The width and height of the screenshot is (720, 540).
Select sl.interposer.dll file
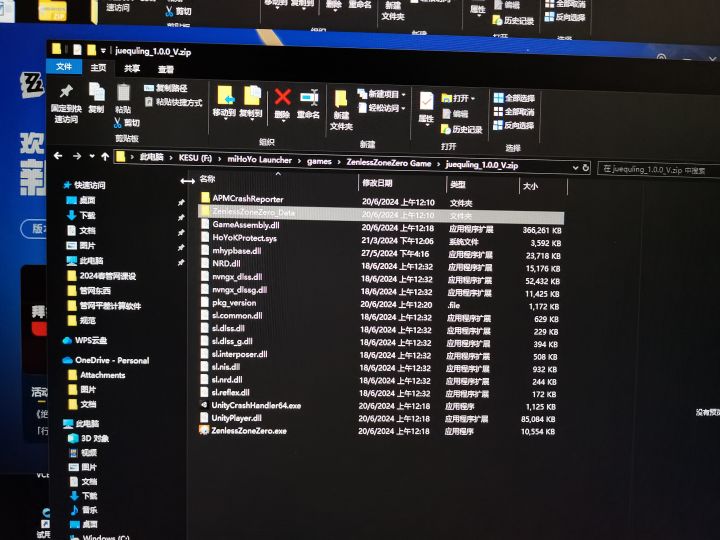click(x=234, y=354)
